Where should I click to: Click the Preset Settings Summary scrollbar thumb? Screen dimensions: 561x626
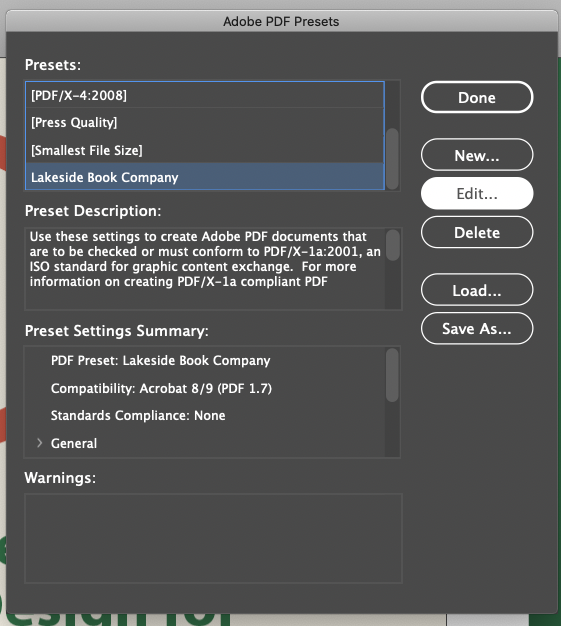393,375
